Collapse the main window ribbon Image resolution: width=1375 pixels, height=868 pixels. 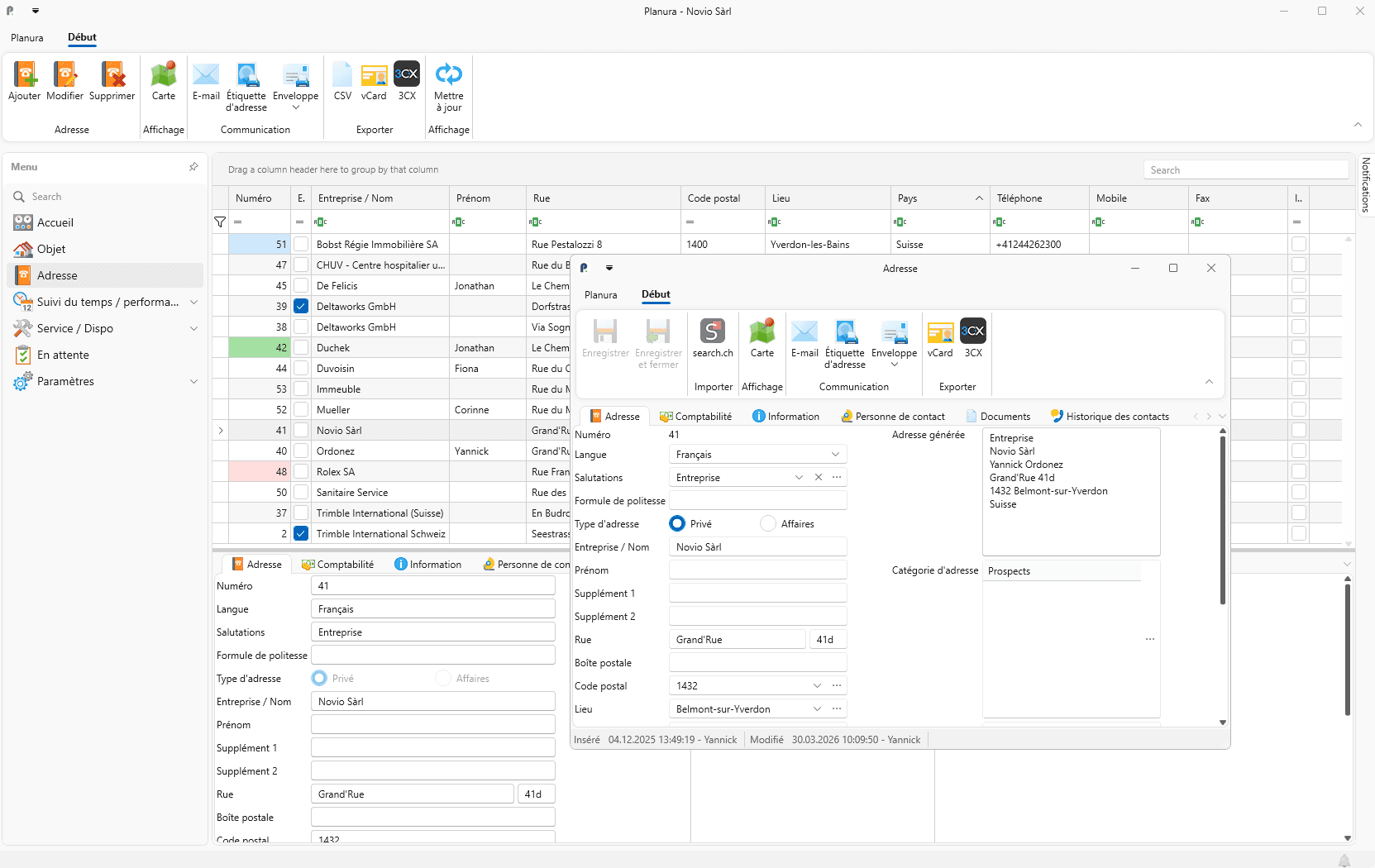(x=1358, y=125)
